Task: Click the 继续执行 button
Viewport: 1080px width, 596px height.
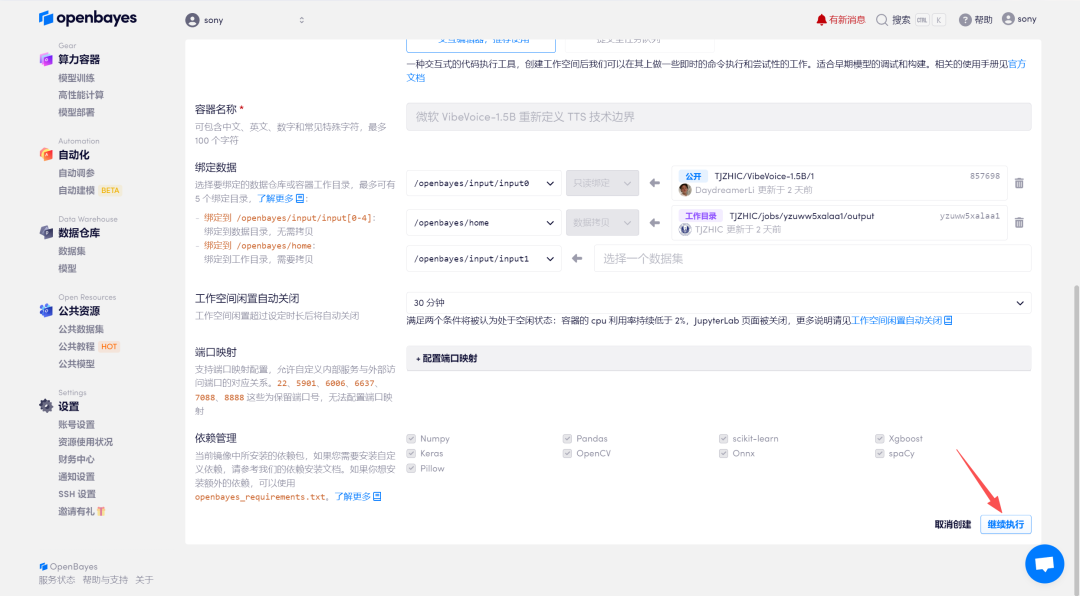Action: 1005,524
